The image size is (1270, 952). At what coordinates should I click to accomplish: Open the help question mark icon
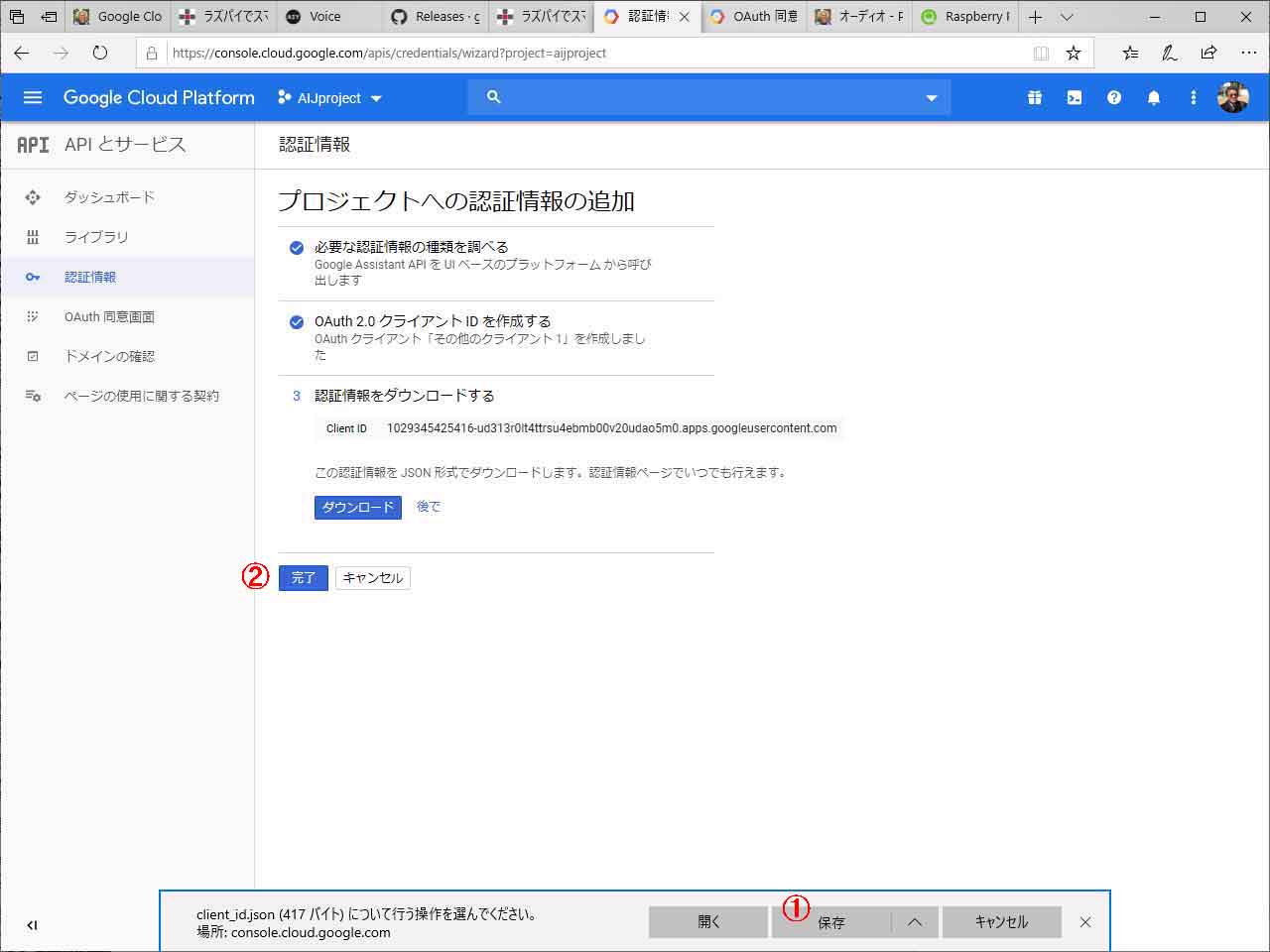1114,97
